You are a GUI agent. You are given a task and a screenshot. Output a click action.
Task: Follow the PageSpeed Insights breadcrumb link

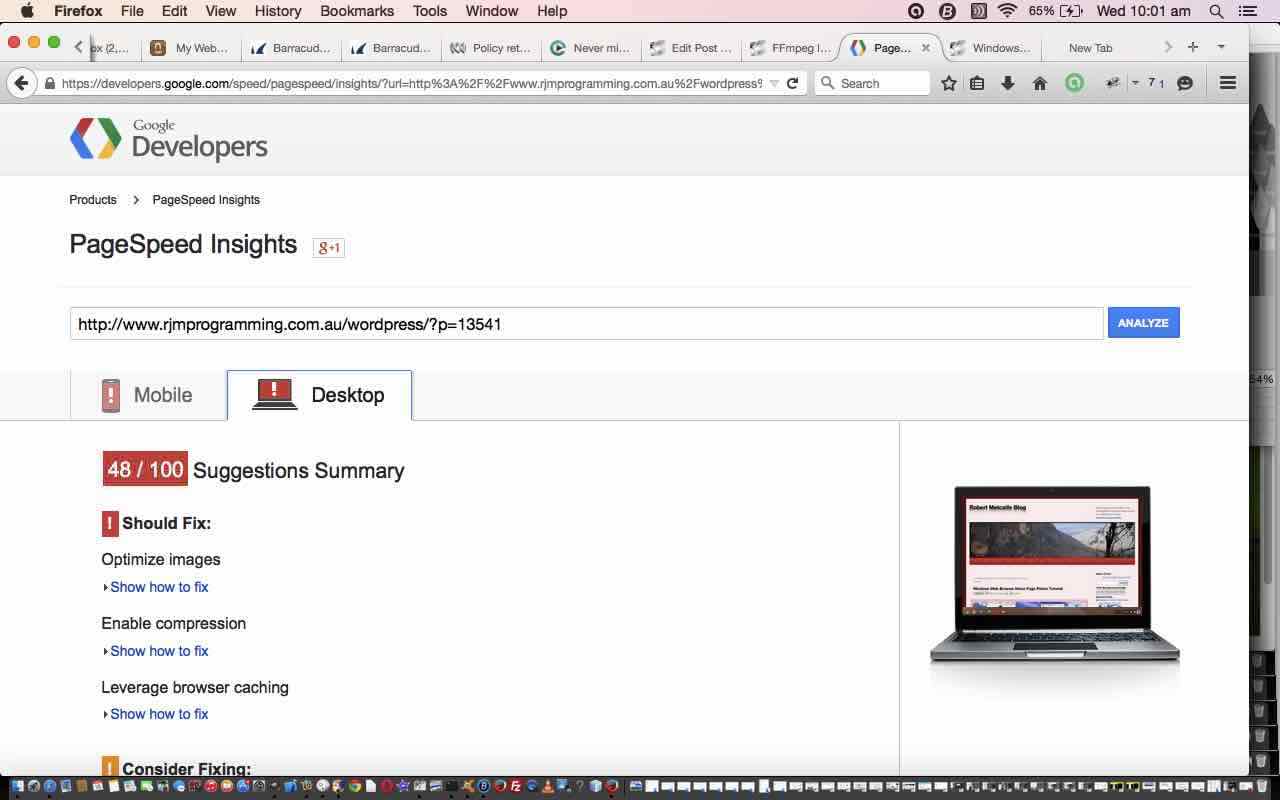pyautogui.click(x=206, y=200)
